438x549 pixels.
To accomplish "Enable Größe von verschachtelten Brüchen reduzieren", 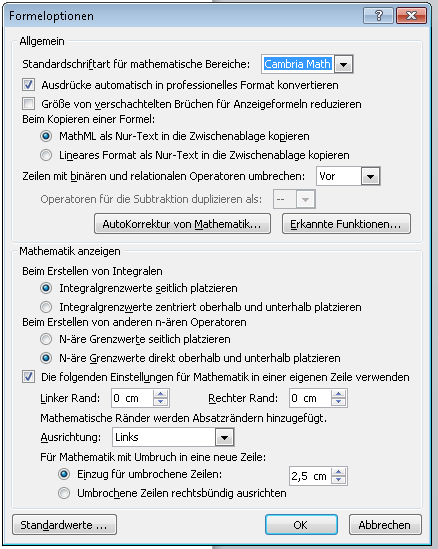I will point(28,104).
